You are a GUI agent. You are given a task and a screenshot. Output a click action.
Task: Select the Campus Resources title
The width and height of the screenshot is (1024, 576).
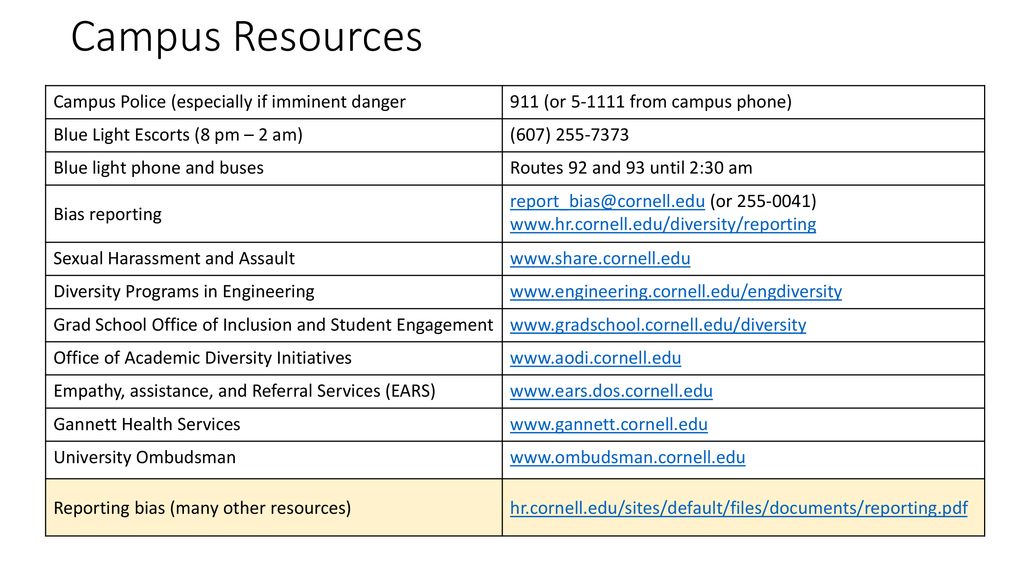pyautogui.click(x=246, y=37)
